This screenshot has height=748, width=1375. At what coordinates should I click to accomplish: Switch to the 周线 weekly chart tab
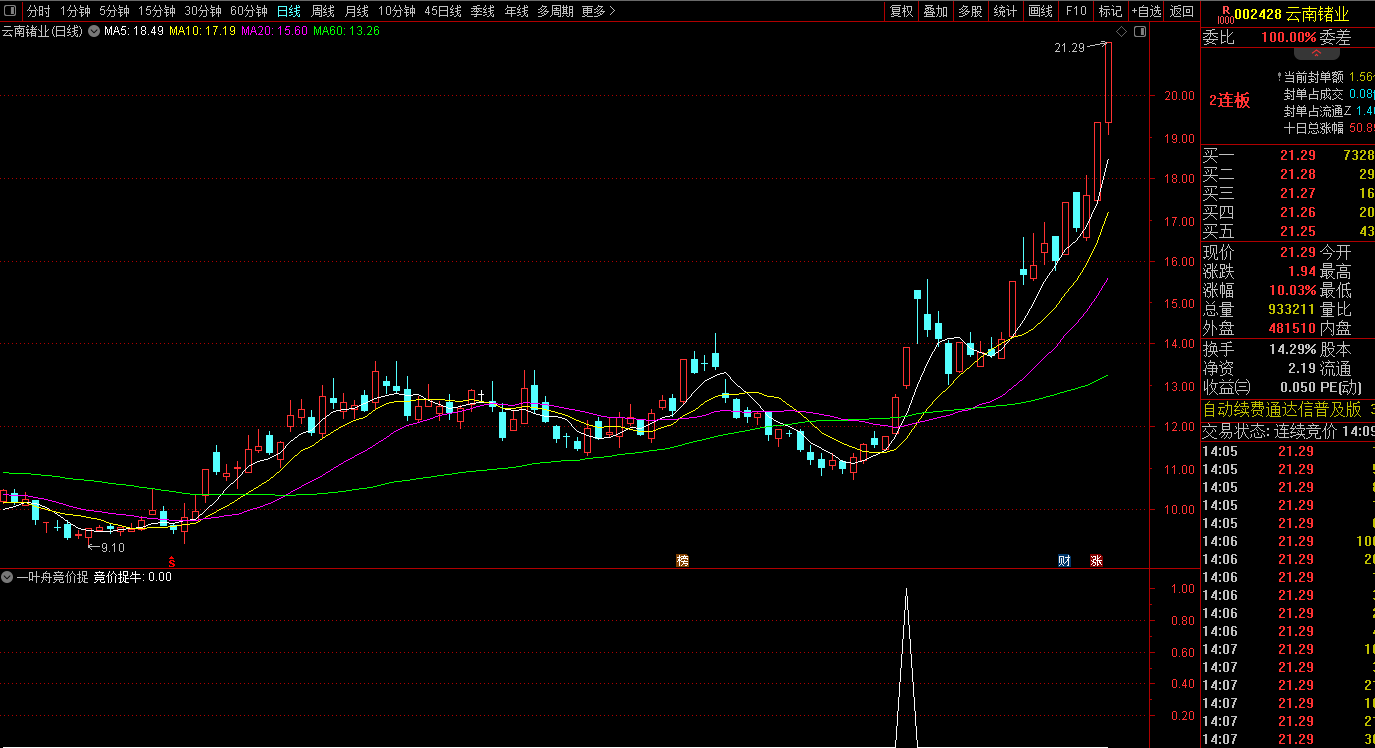[323, 11]
